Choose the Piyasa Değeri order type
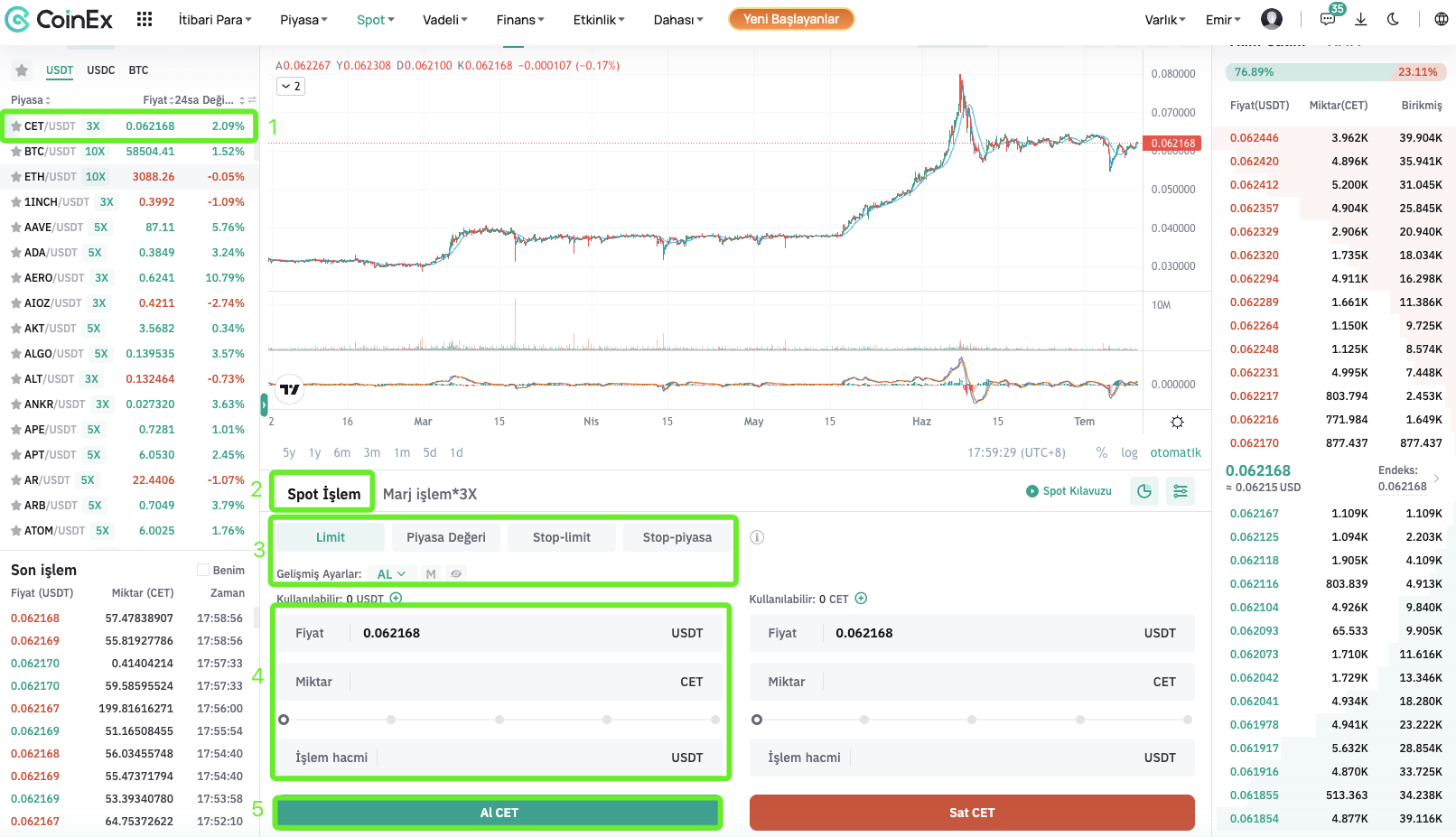1456x837 pixels. pos(446,537)
